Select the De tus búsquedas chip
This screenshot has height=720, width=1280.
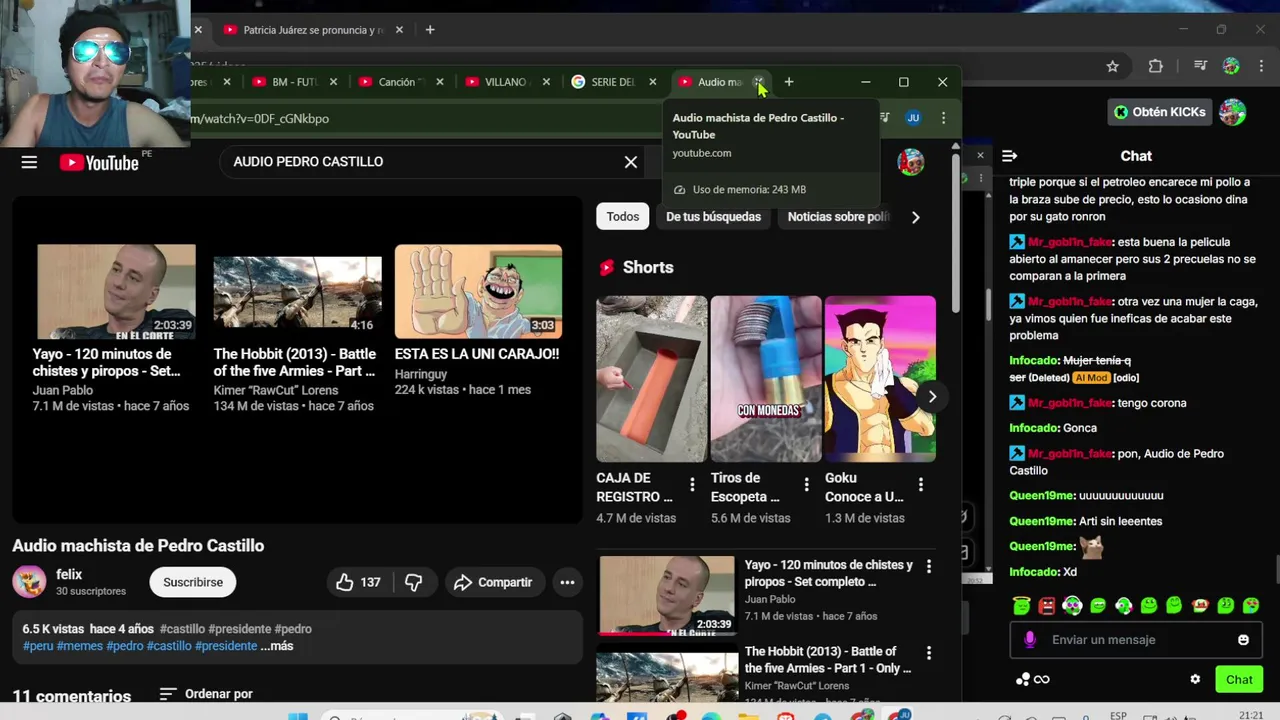tap(713, 216)
